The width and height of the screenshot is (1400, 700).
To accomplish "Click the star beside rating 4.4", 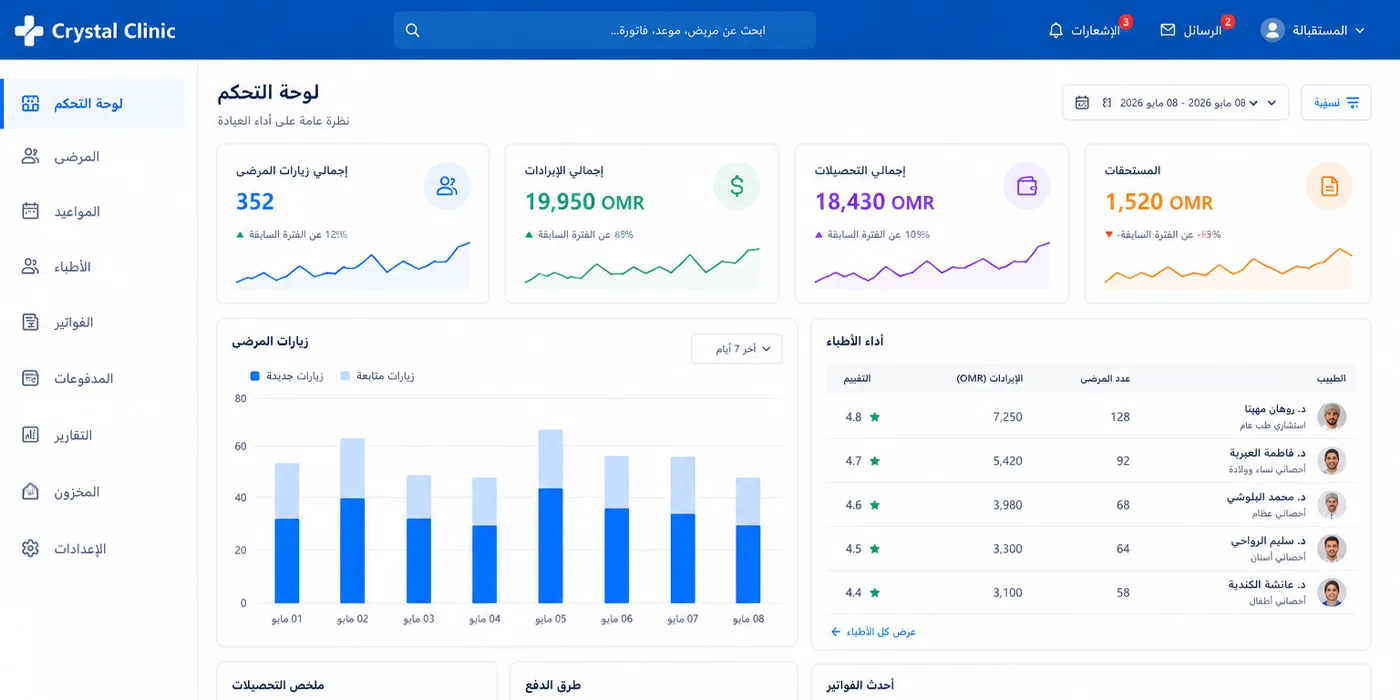I will click(874, 593).
